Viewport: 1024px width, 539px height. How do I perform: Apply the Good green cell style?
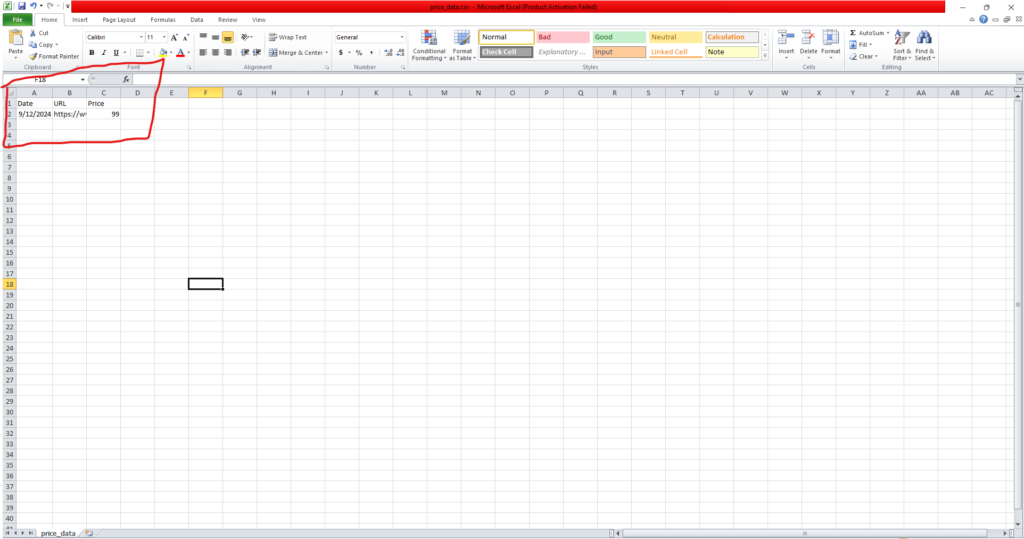[x=619, y=37]
